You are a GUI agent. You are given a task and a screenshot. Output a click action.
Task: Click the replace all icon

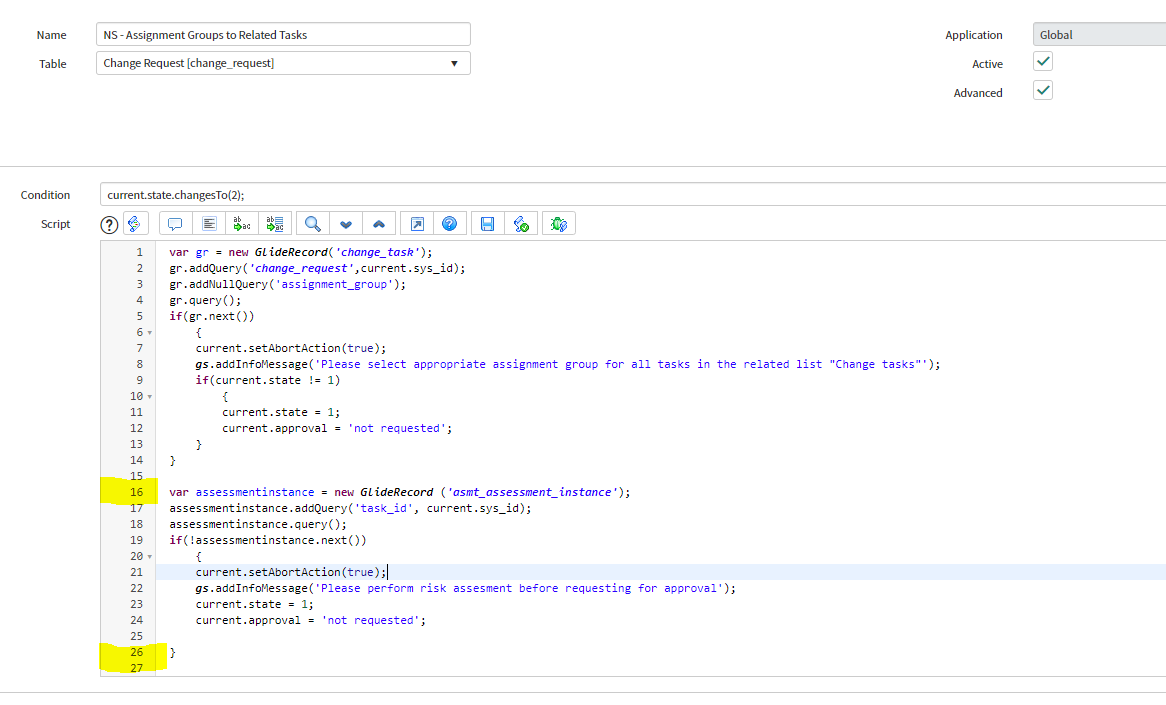(275, 224)
